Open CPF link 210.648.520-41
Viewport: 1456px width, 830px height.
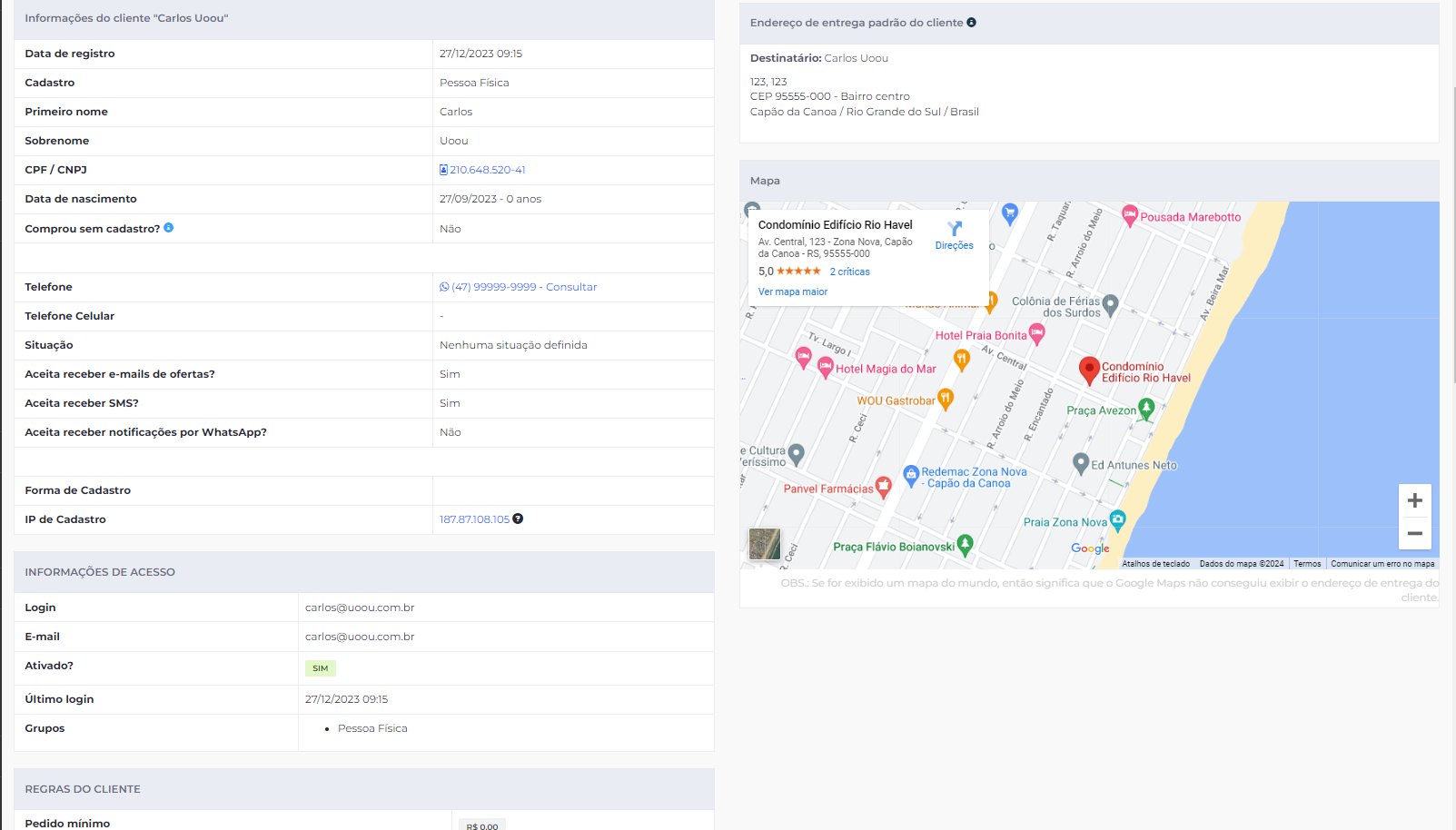pos(488,170)
